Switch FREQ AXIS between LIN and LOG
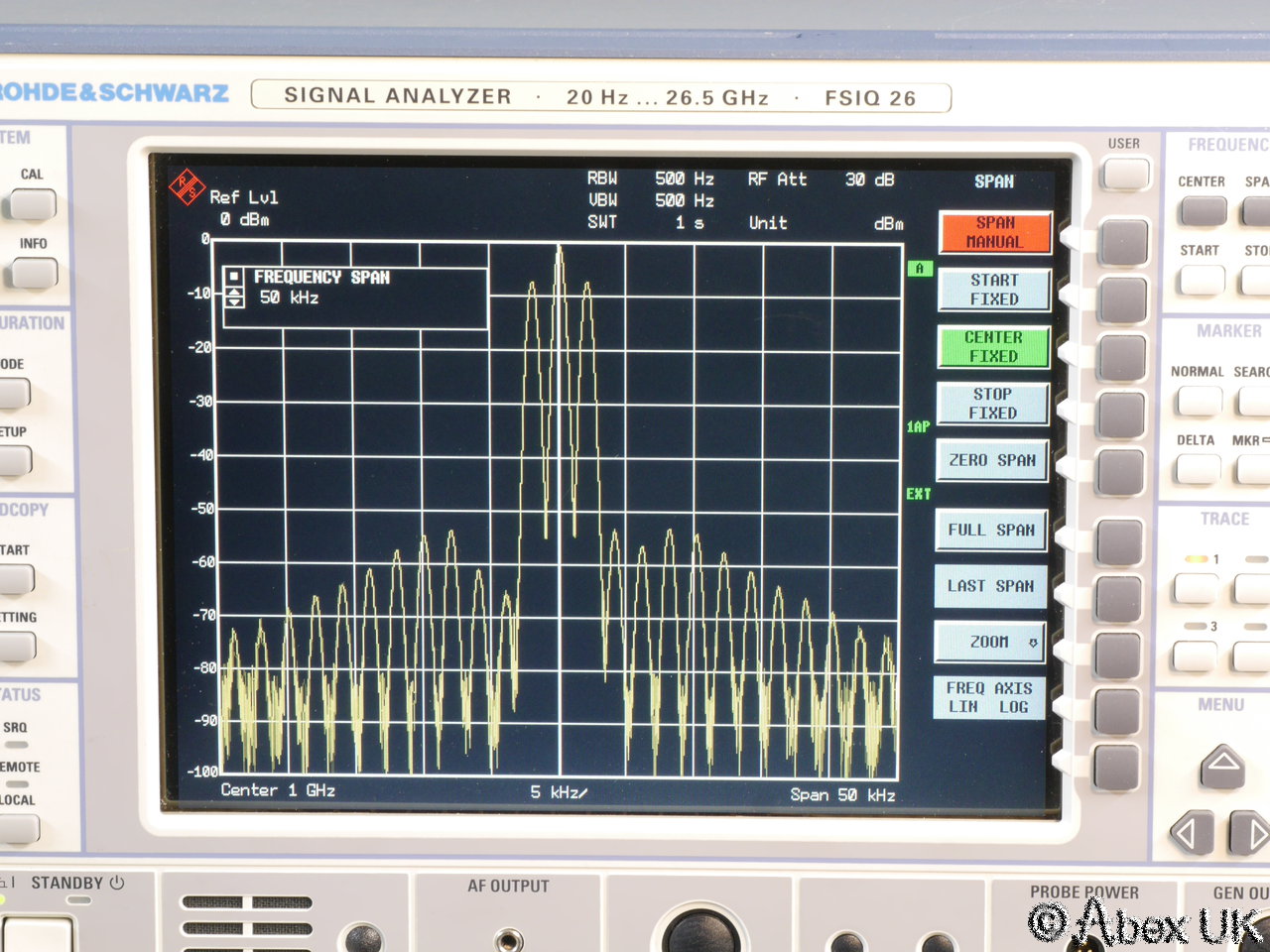The width and height of the screenshot is (1270, 952). 989,697
